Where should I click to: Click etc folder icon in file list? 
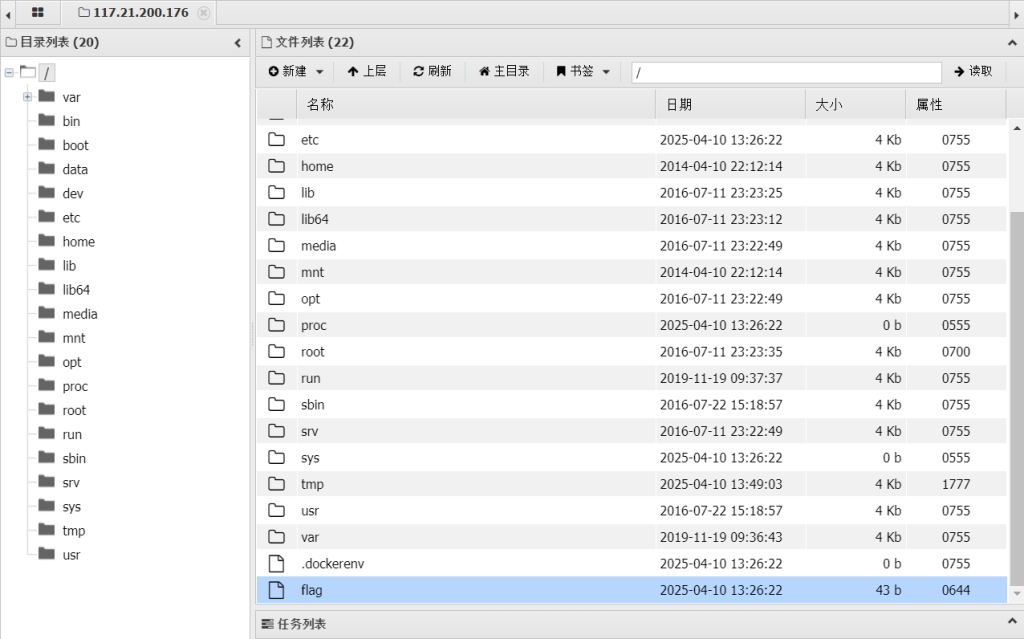[x=277, y=139]
